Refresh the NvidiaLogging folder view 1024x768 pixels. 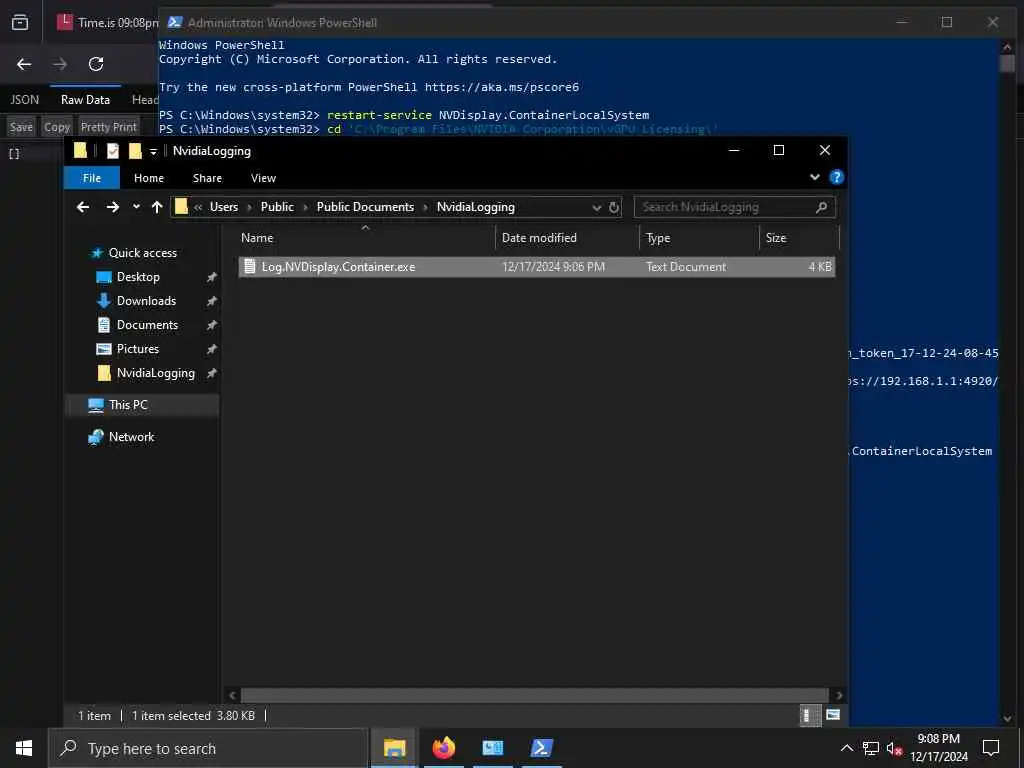pos(614,208)
